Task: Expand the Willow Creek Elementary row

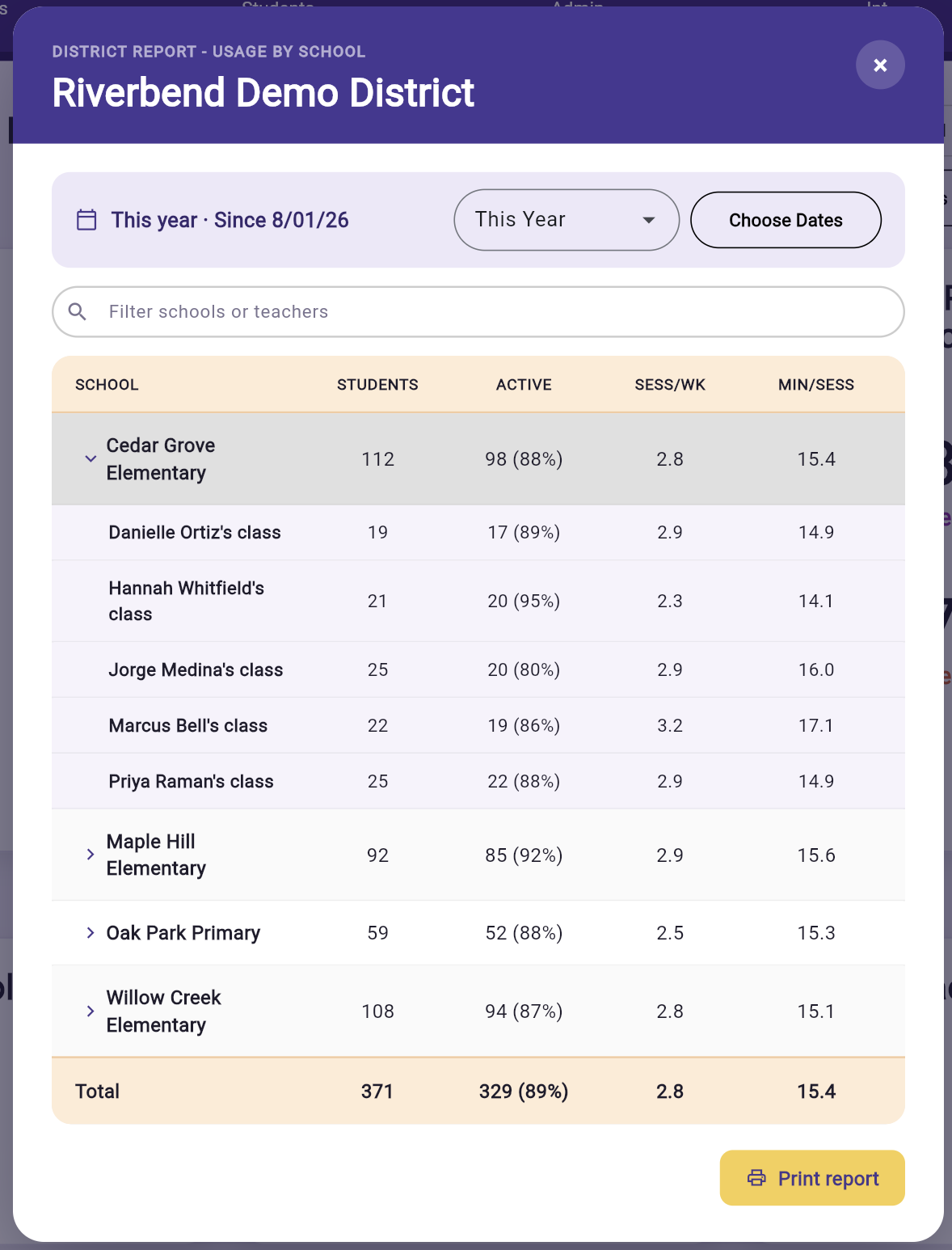Action: pos(91,1011)
